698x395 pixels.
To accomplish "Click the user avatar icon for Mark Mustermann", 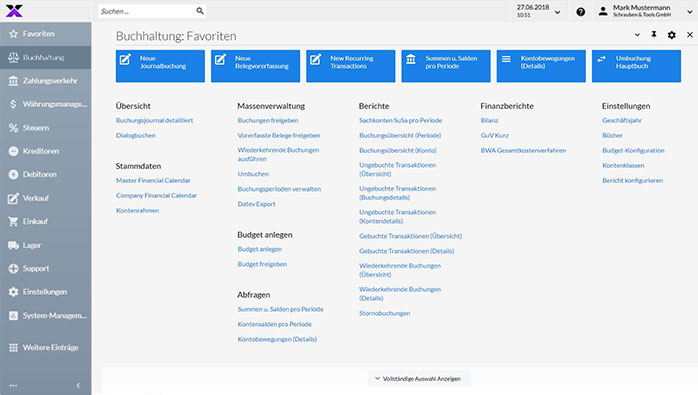I will [603, 11].
